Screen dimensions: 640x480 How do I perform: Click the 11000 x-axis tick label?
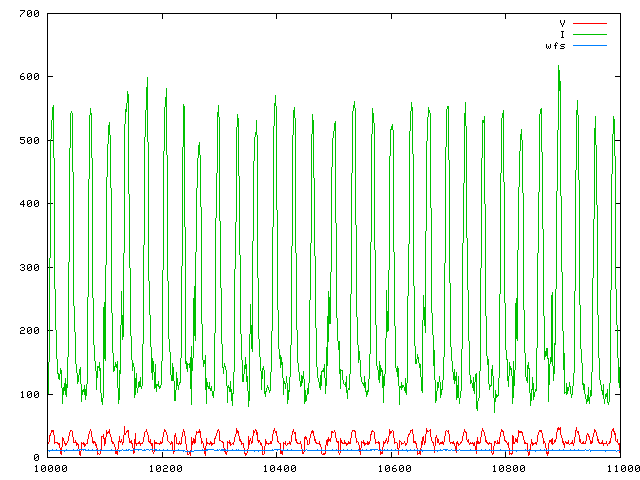click(620, 468)
